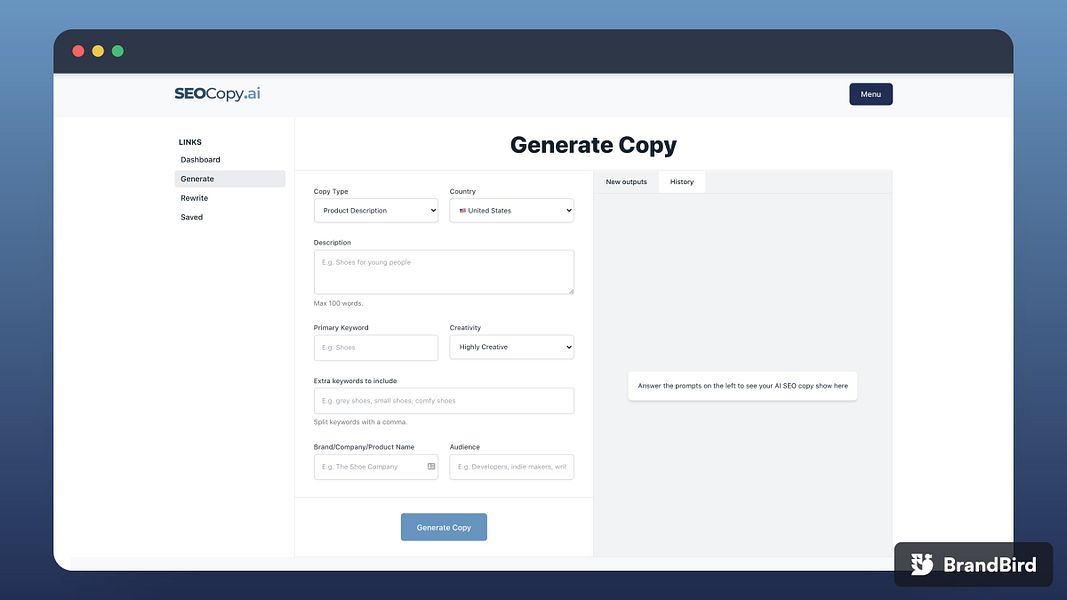This screenshot has height=600, width=1067.
Task: Click the Description textarea resize handle
Action: [x=570, y=291]
